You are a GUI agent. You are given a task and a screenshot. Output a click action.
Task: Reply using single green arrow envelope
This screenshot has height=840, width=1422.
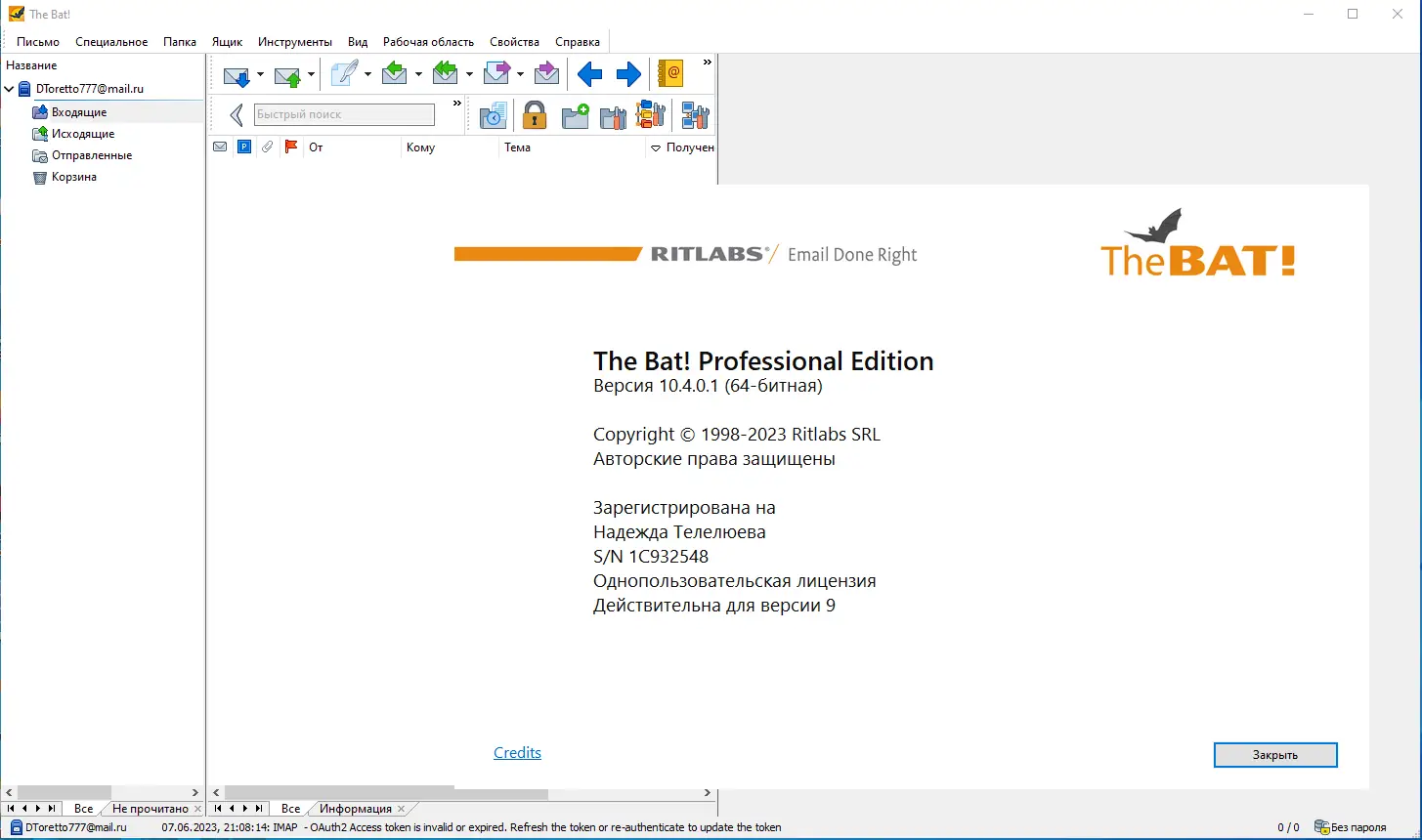click(395, 74)
